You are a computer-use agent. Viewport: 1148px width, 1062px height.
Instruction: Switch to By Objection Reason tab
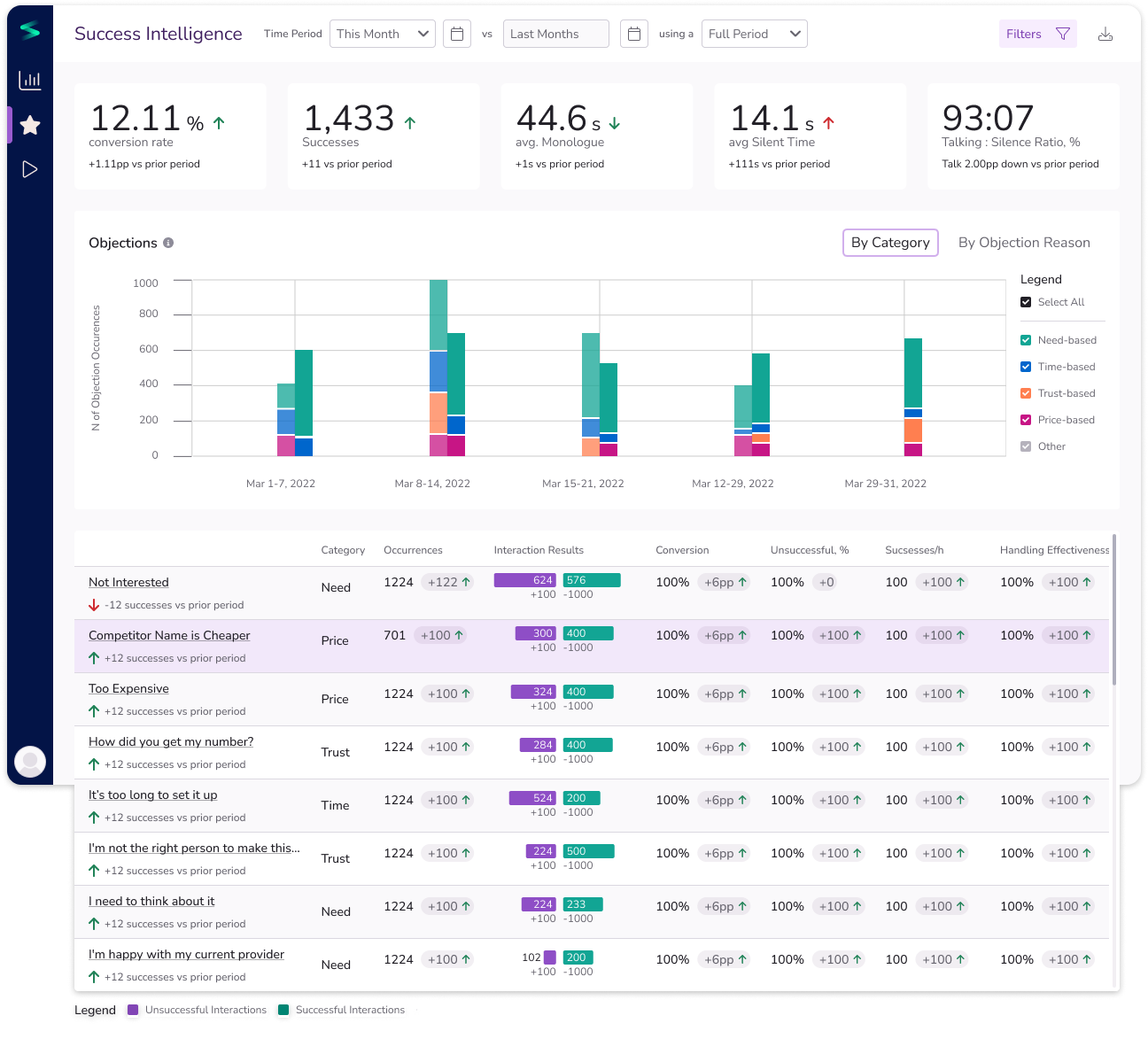click(1024, 243)
